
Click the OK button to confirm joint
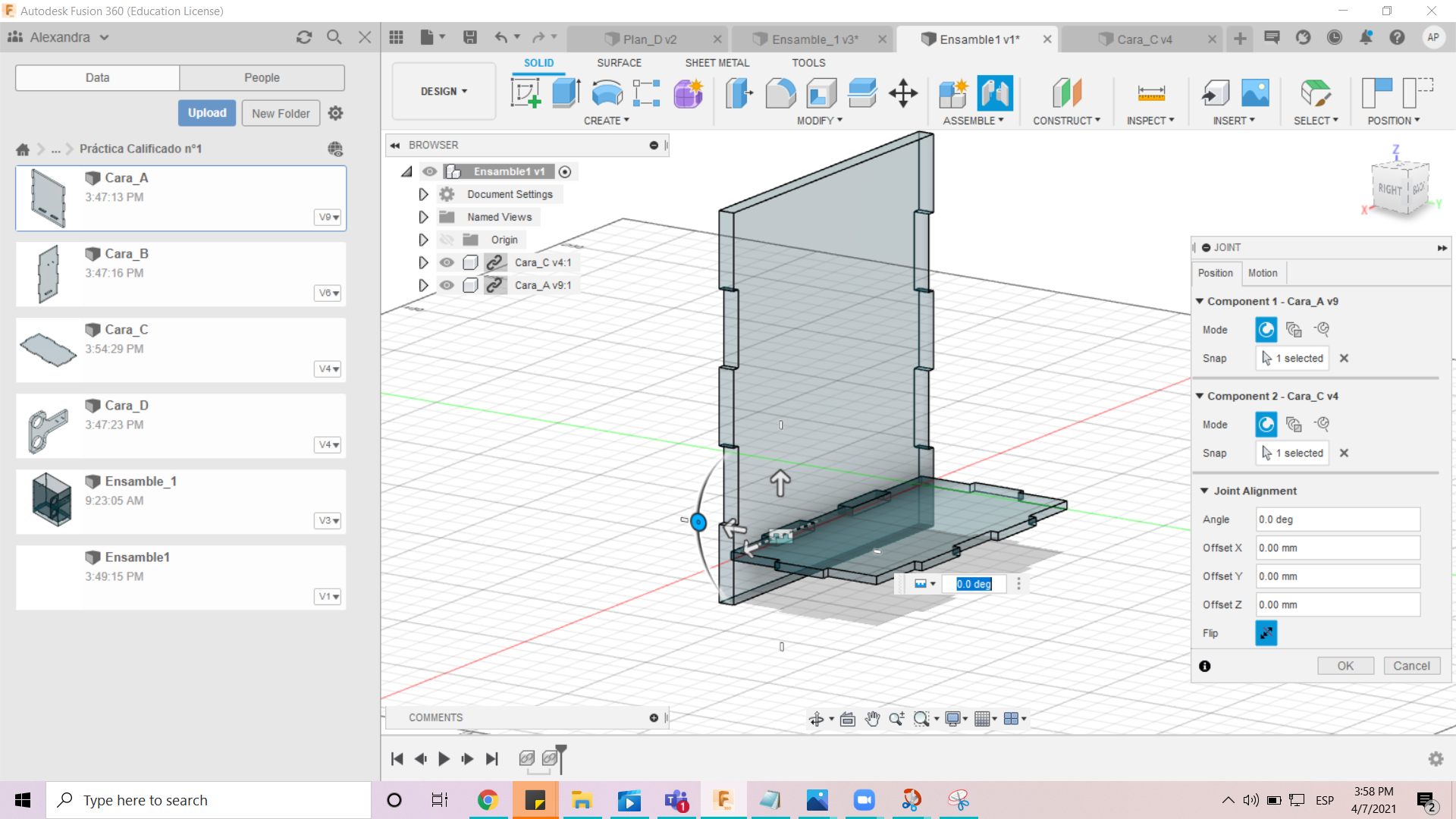point(1345,665)
